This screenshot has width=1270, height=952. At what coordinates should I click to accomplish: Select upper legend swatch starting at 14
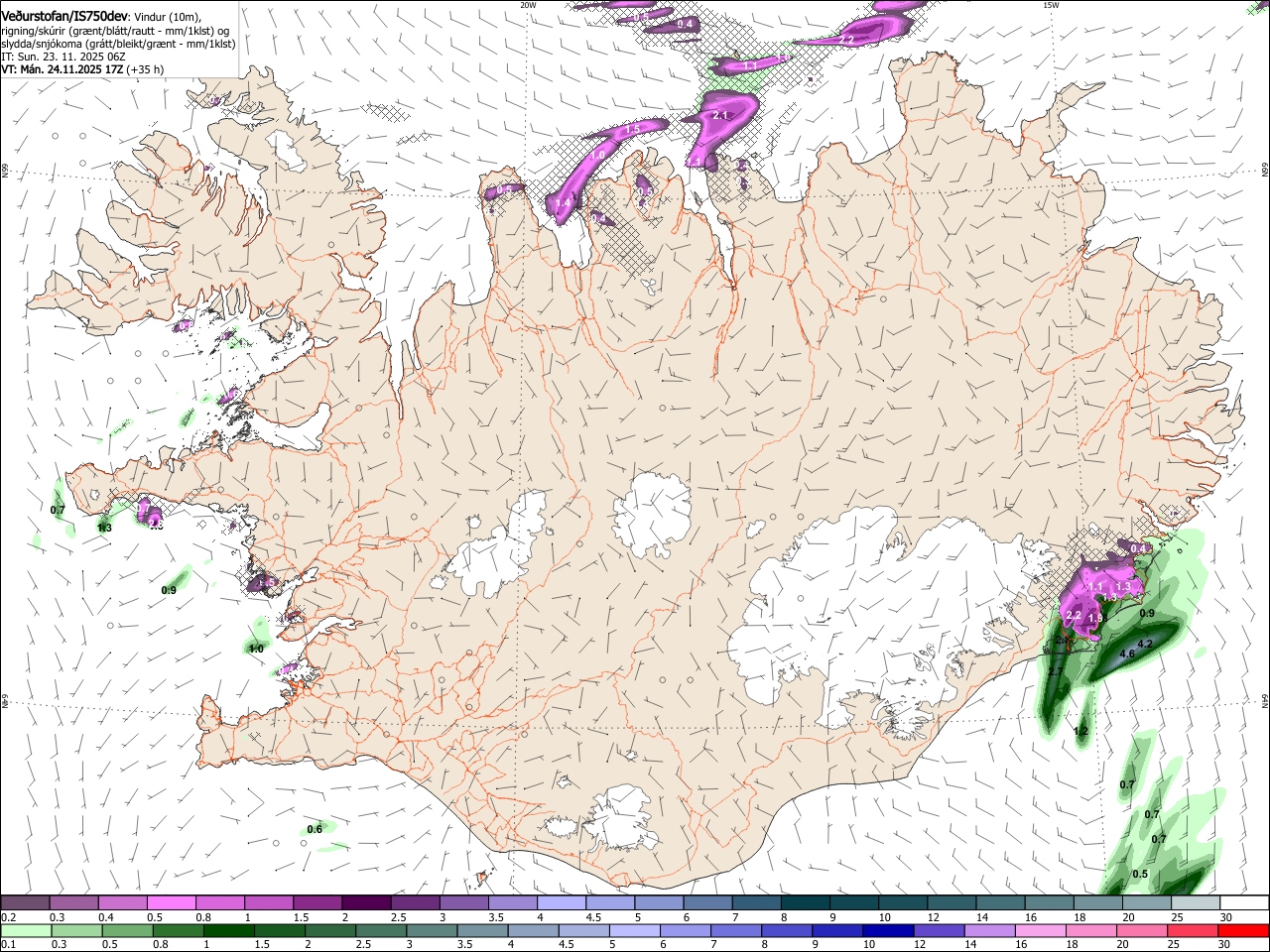pyautogui.click(x=999, y=902)
